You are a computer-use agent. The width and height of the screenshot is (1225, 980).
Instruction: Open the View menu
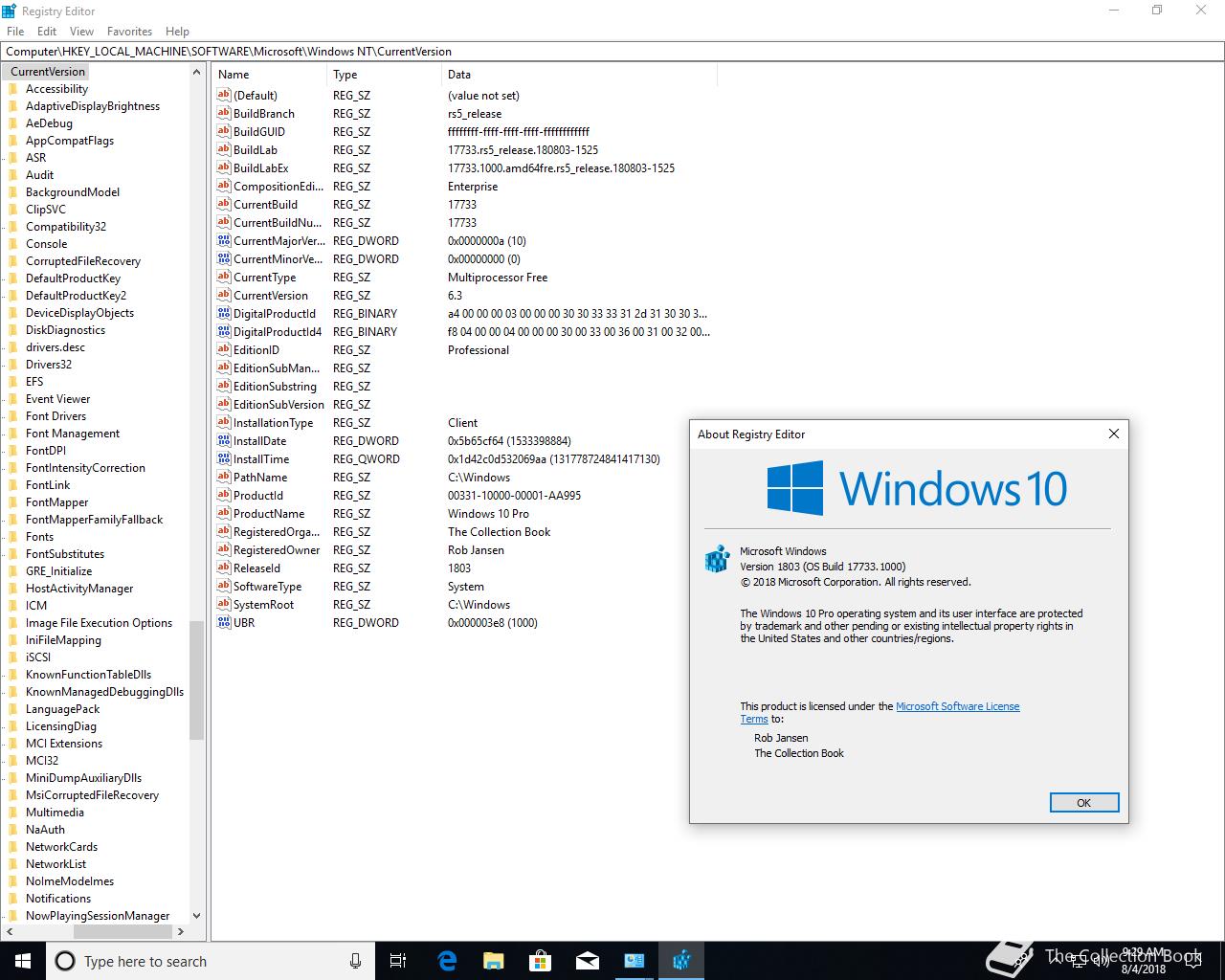tap(81, 31)
